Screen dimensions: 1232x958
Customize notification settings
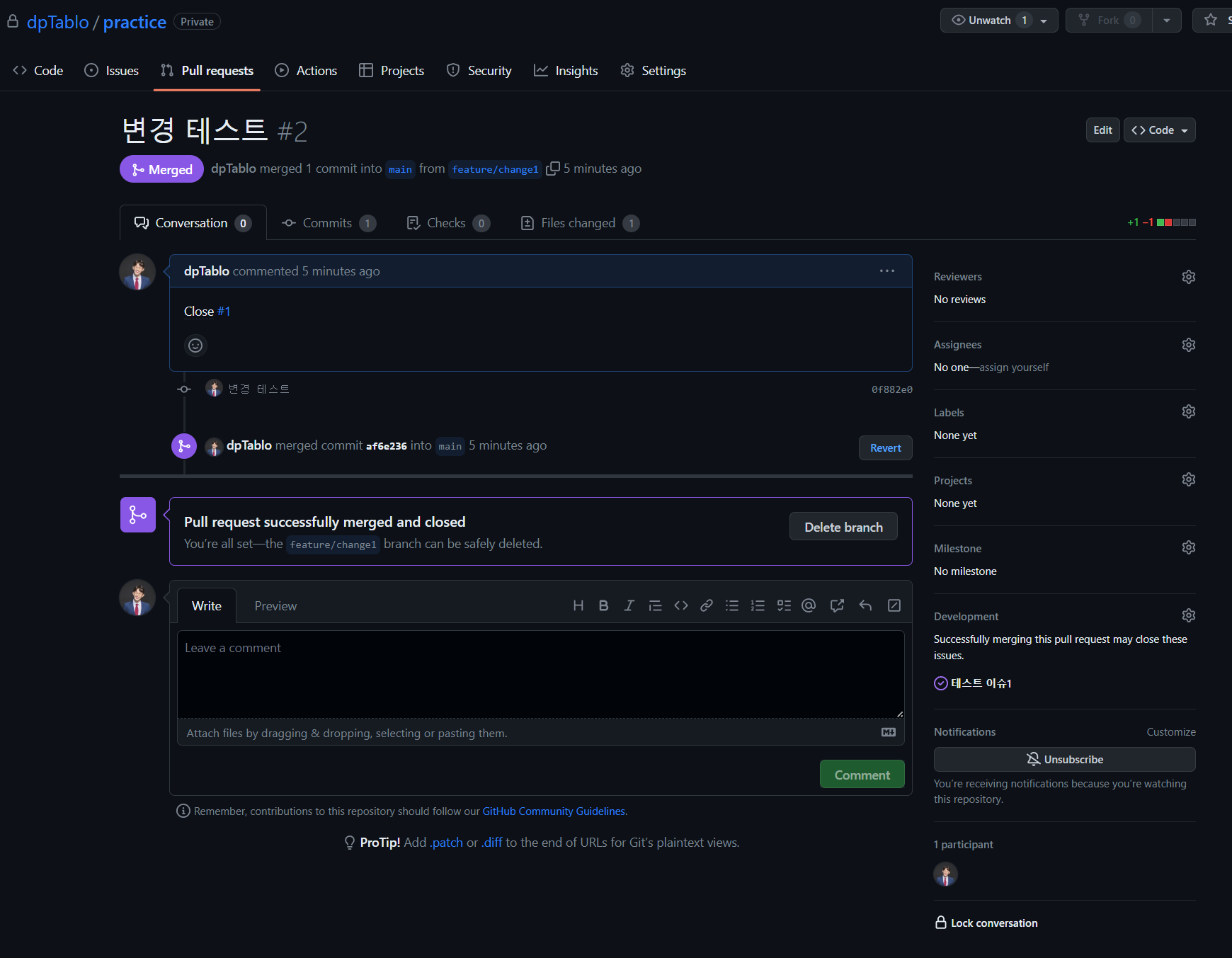pyautogui.click(x=1171, y=732)
